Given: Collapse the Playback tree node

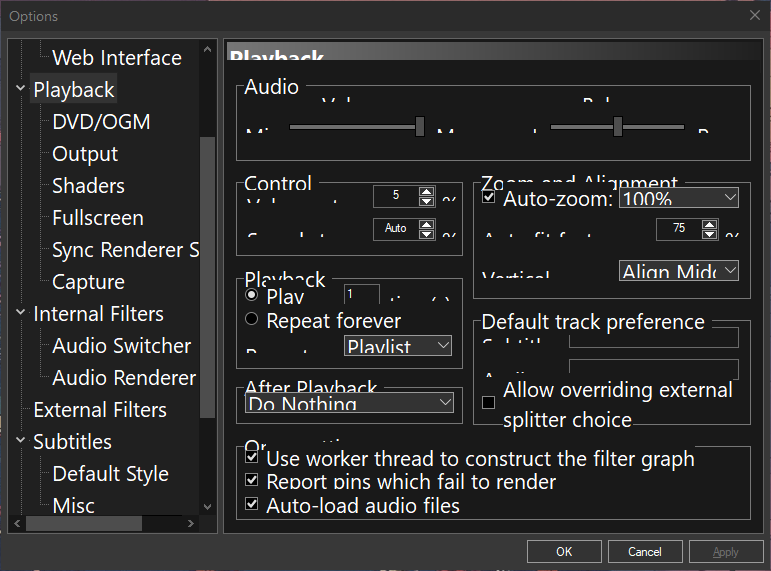Looking at the screenshot, I should click(21, 89).
